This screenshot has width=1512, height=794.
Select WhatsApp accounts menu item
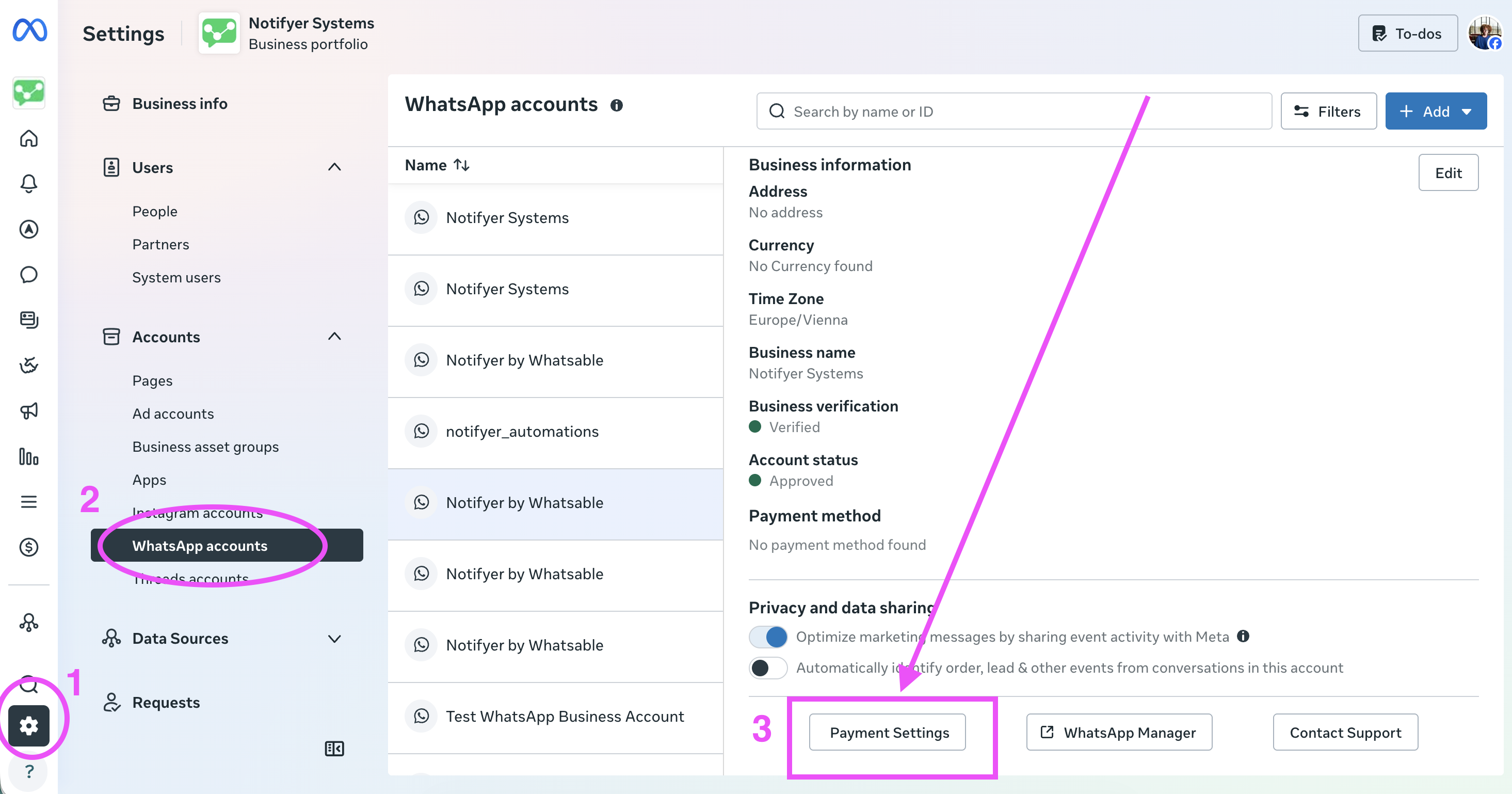click(x=227, y=546)
